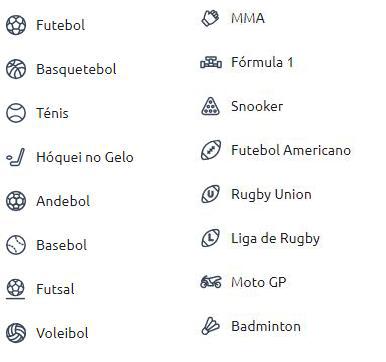386x362 pixels.
Task: Click the Basebol ball icon
Action: click(16, 245)
